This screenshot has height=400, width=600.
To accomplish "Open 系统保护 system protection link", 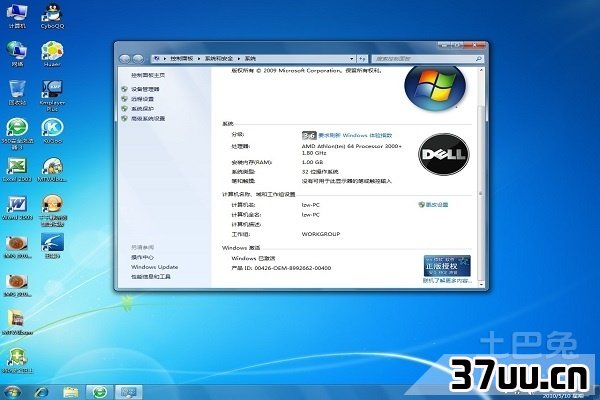I will 142,109.
